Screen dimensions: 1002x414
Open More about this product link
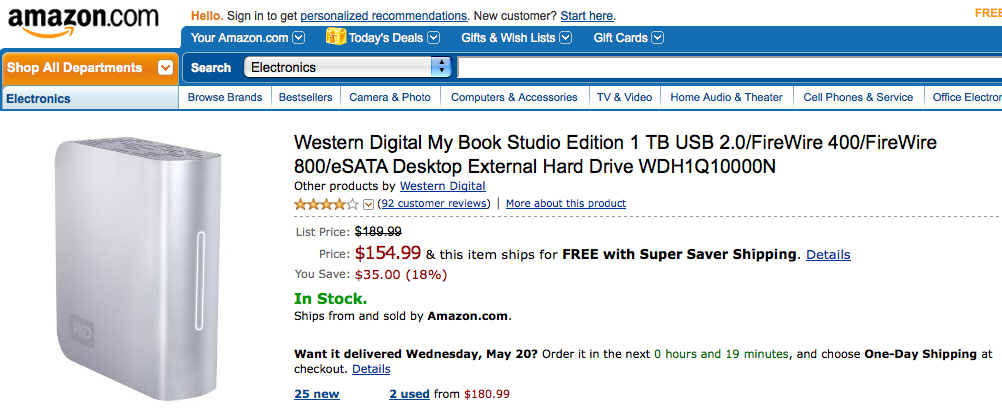tap(566, 203)
